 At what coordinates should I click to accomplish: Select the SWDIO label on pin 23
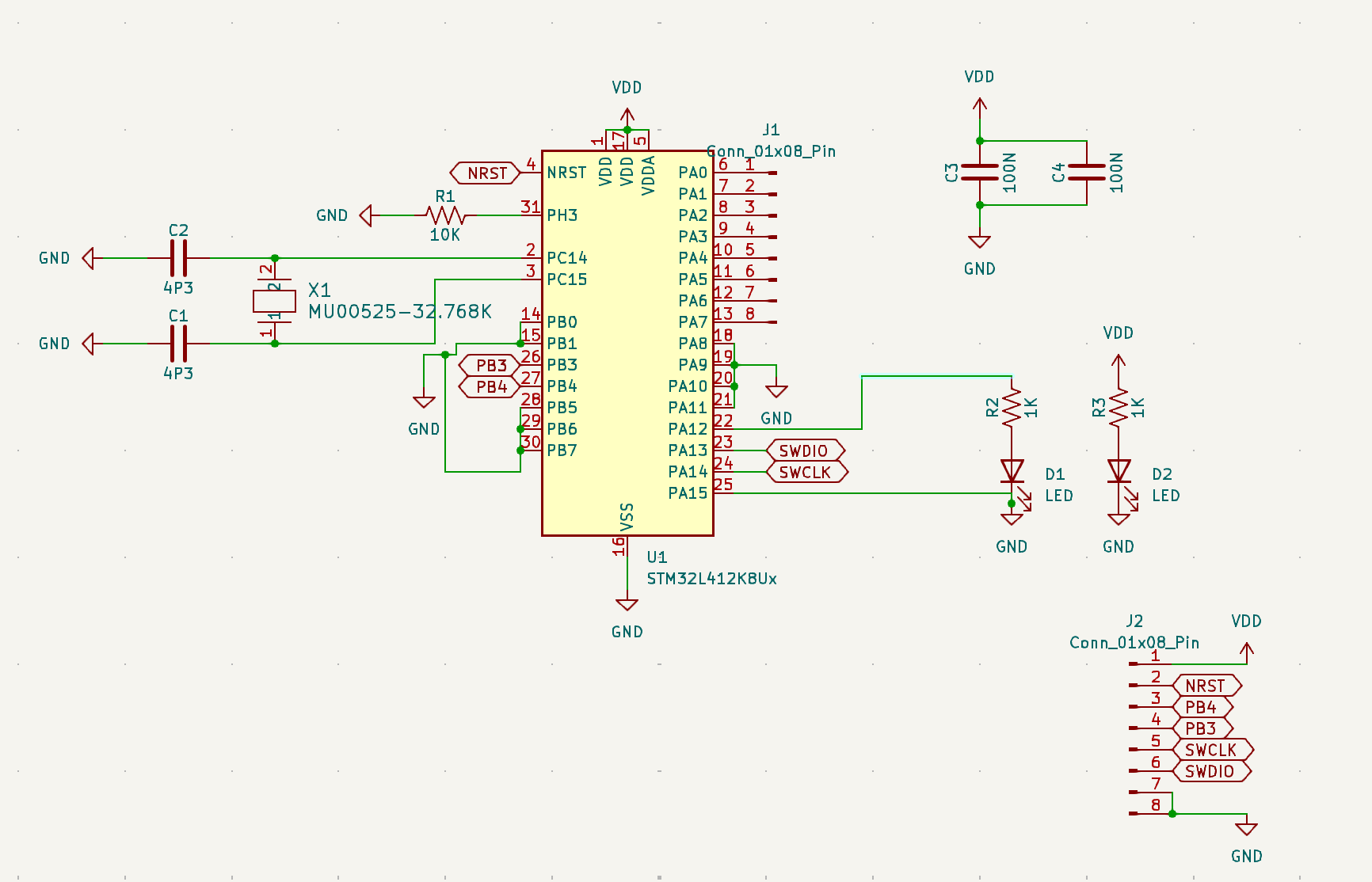(805, 451)
